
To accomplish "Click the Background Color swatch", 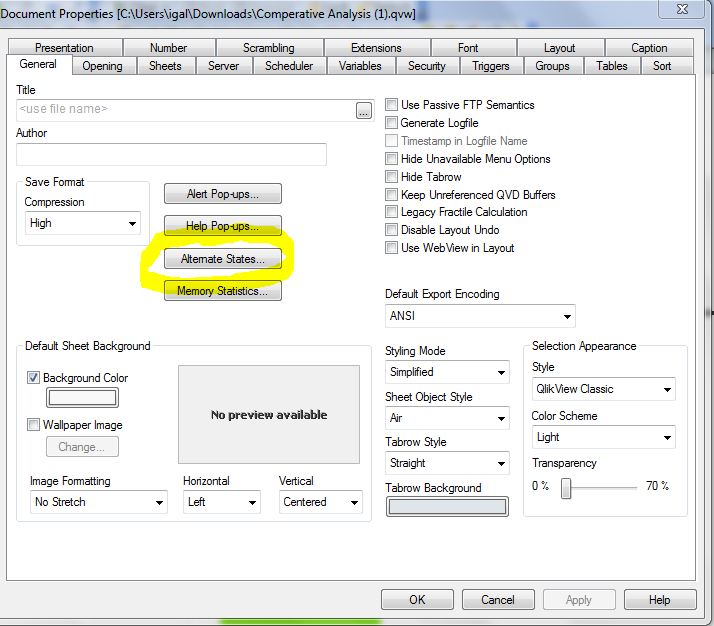I will click(83, 398).
